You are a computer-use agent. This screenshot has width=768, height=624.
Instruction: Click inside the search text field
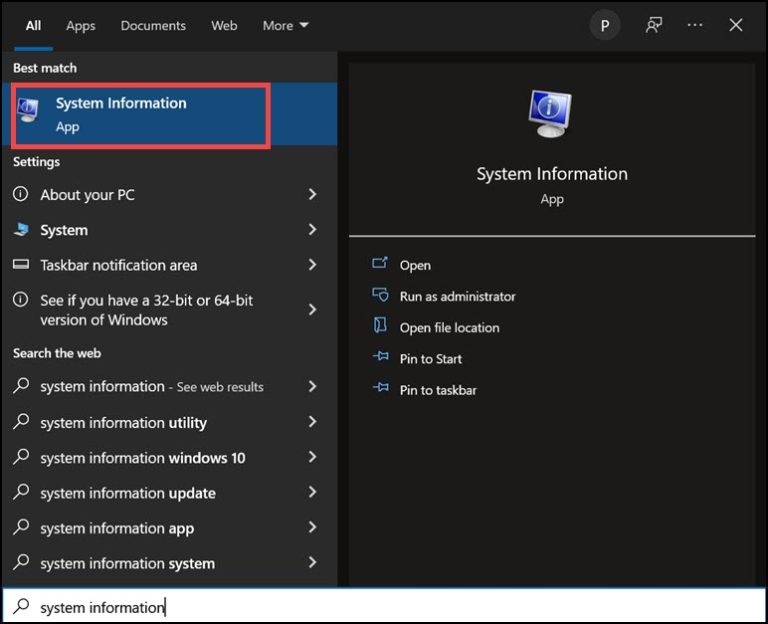400,607
